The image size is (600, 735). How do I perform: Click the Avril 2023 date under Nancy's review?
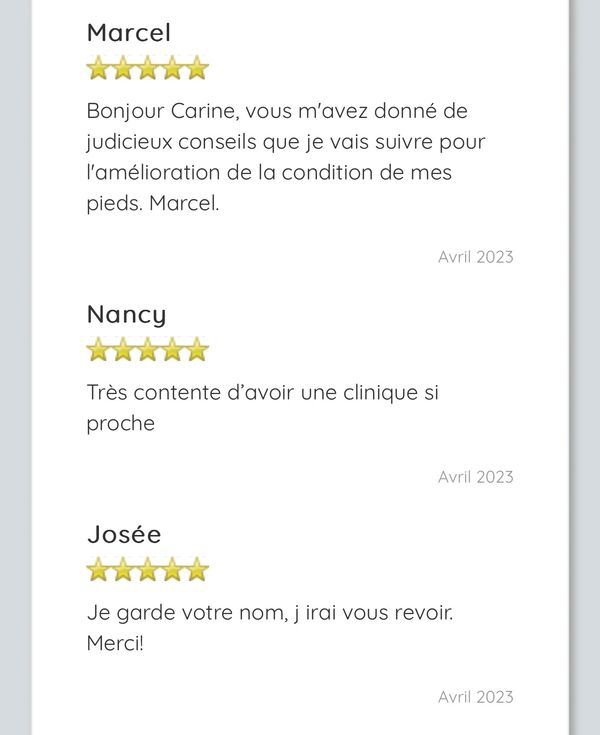(475, 477)
